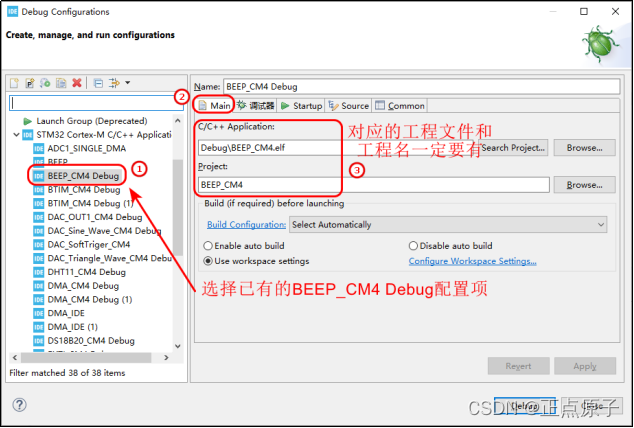Viewport: 634px width, 428px height.
Task: Click the New launch configuration icon
Action: [14, 83]
